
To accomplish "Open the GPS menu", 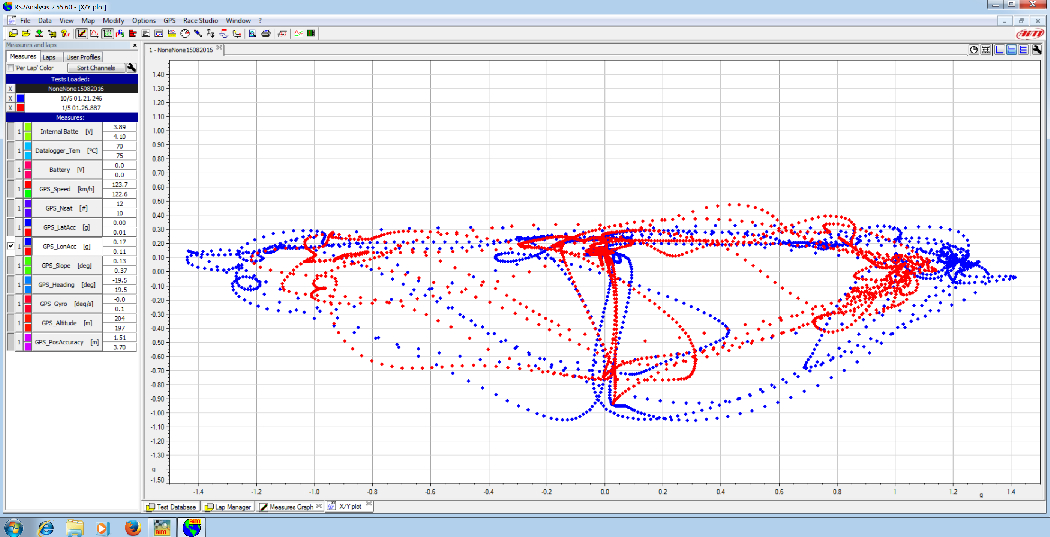I will click(x=169, y=21).
